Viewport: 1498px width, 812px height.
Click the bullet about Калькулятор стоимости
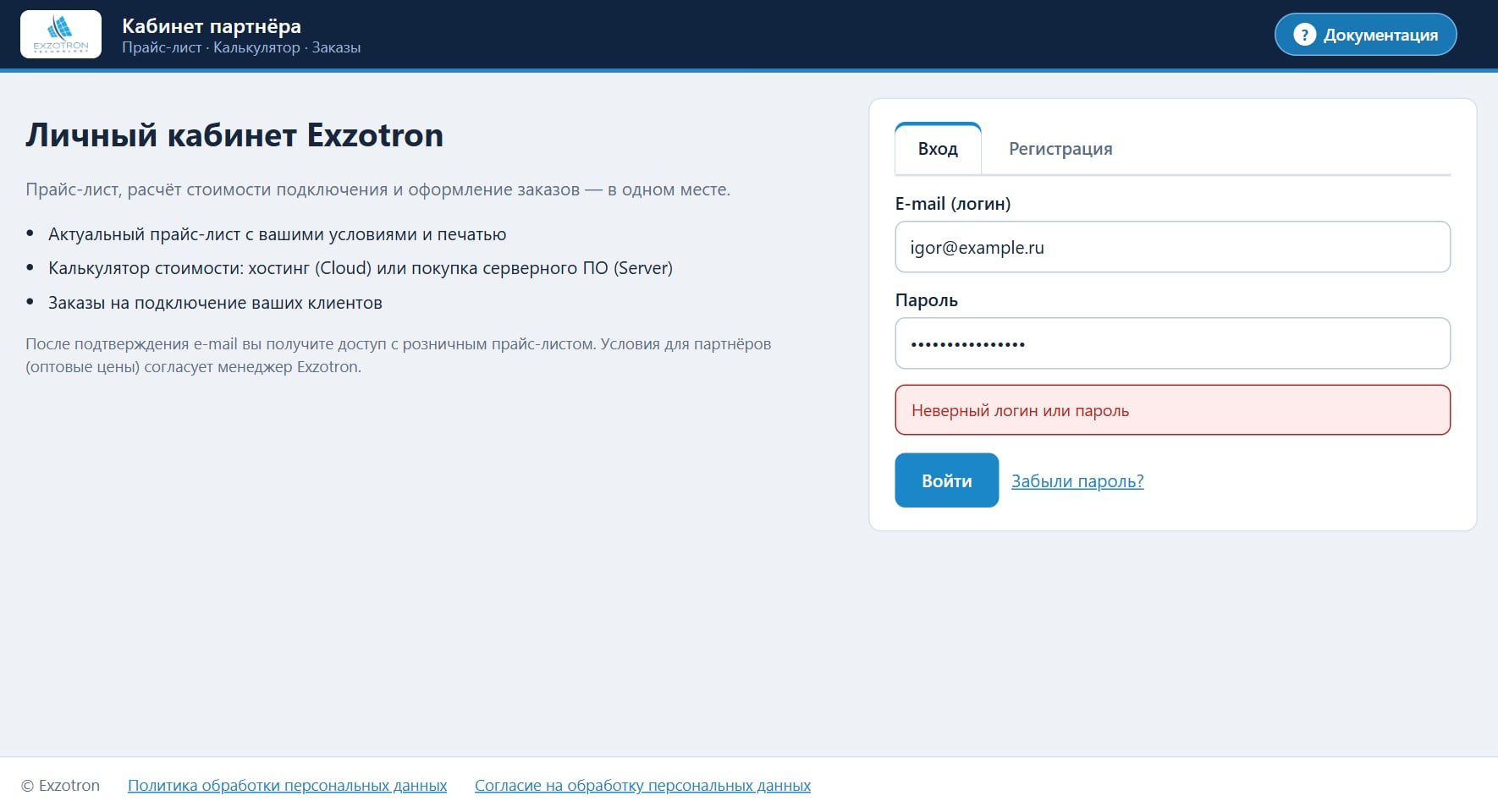(x=361, y=268)
